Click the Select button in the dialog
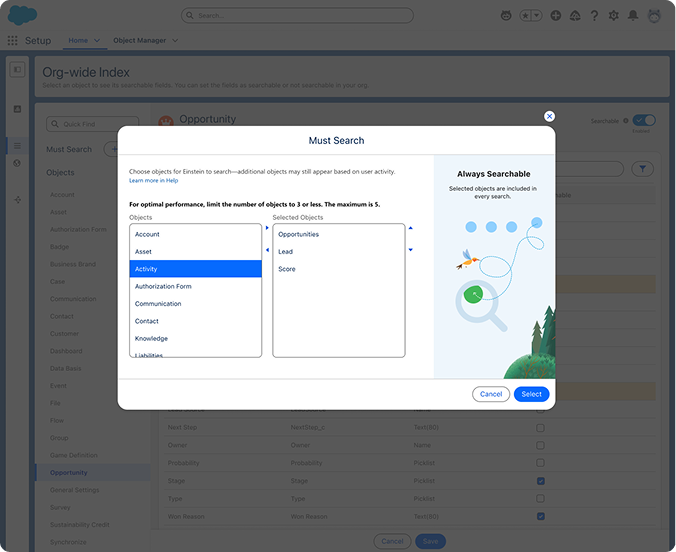676x552 pixels. 531,394
